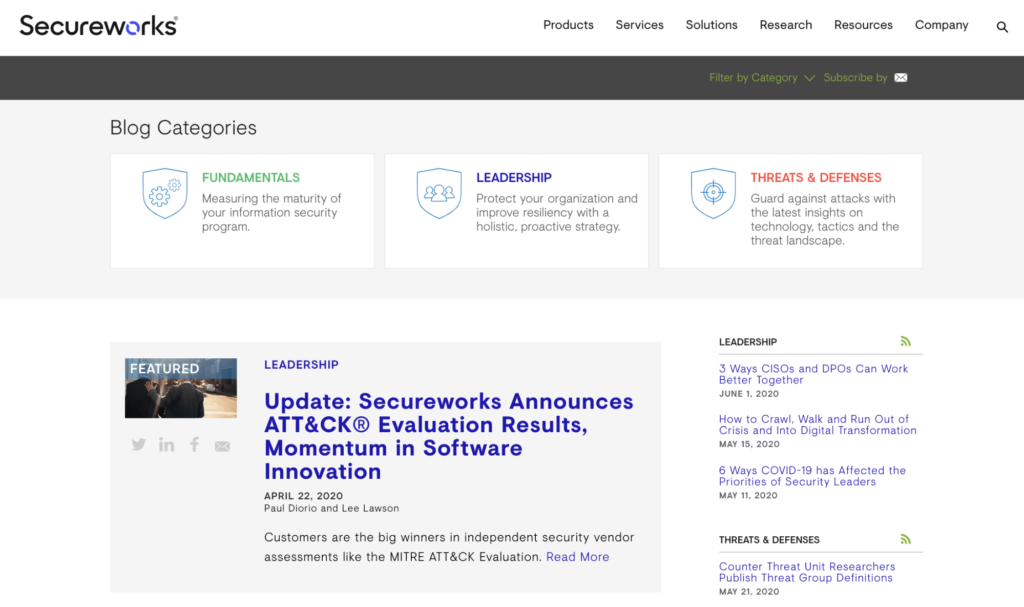Click the Leadership people shield icon
This screenshot has height=607, width=1024.
pyautogui.click(x=439, y=193)
